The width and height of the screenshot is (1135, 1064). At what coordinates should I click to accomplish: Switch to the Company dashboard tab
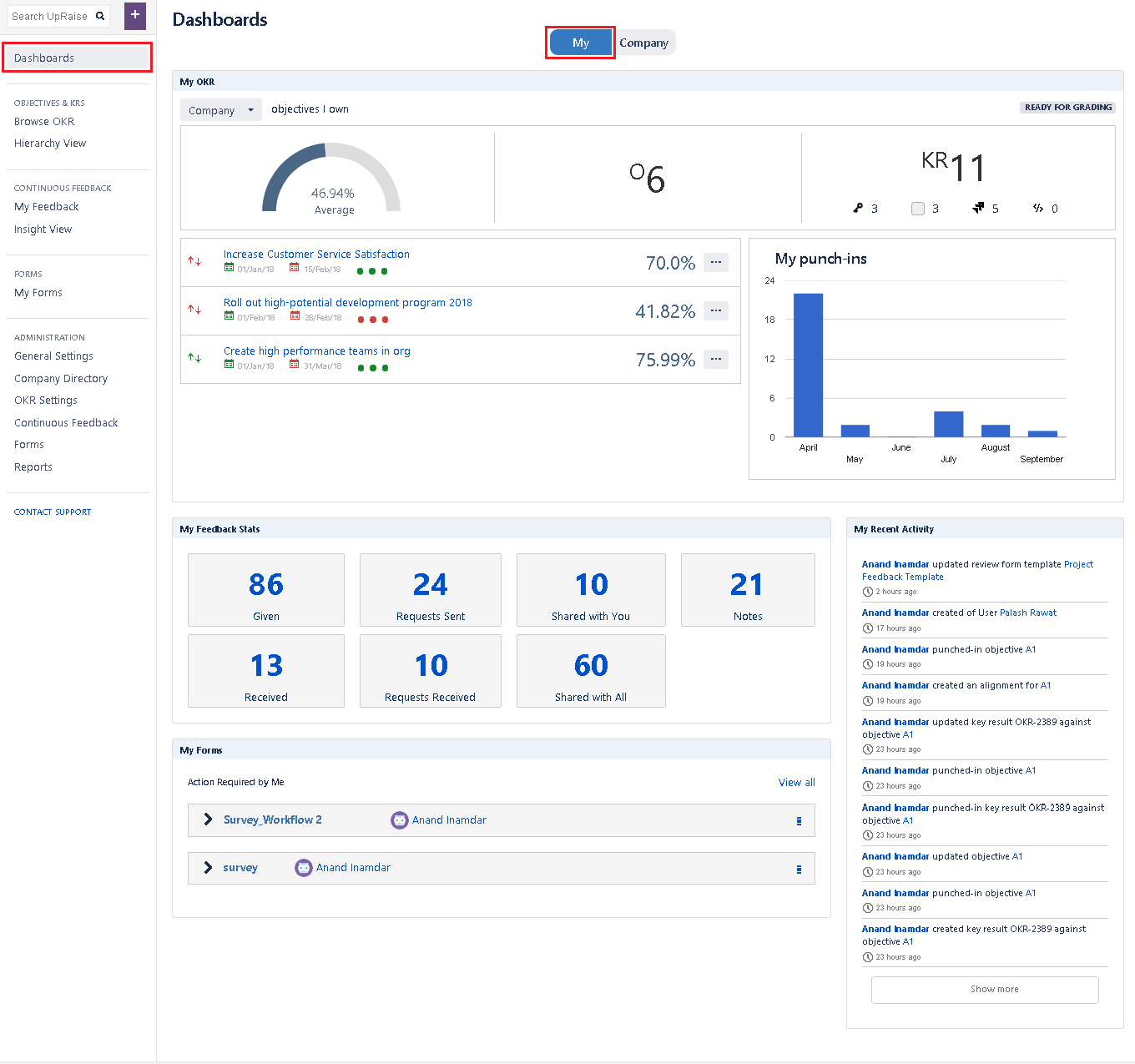click(645, 42)
